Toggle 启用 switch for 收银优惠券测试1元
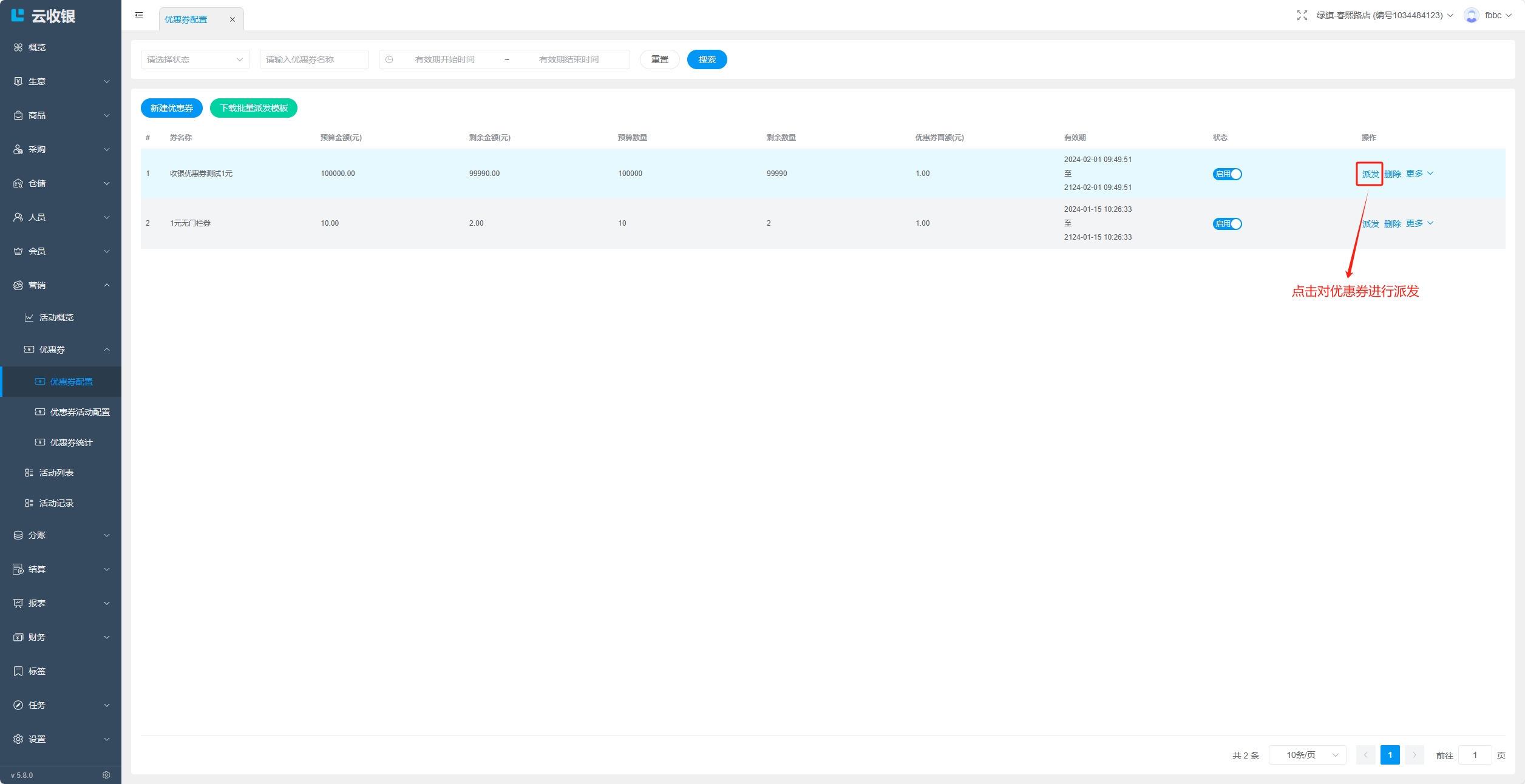Screen dimensions: 1525x784 point(1227,174)
